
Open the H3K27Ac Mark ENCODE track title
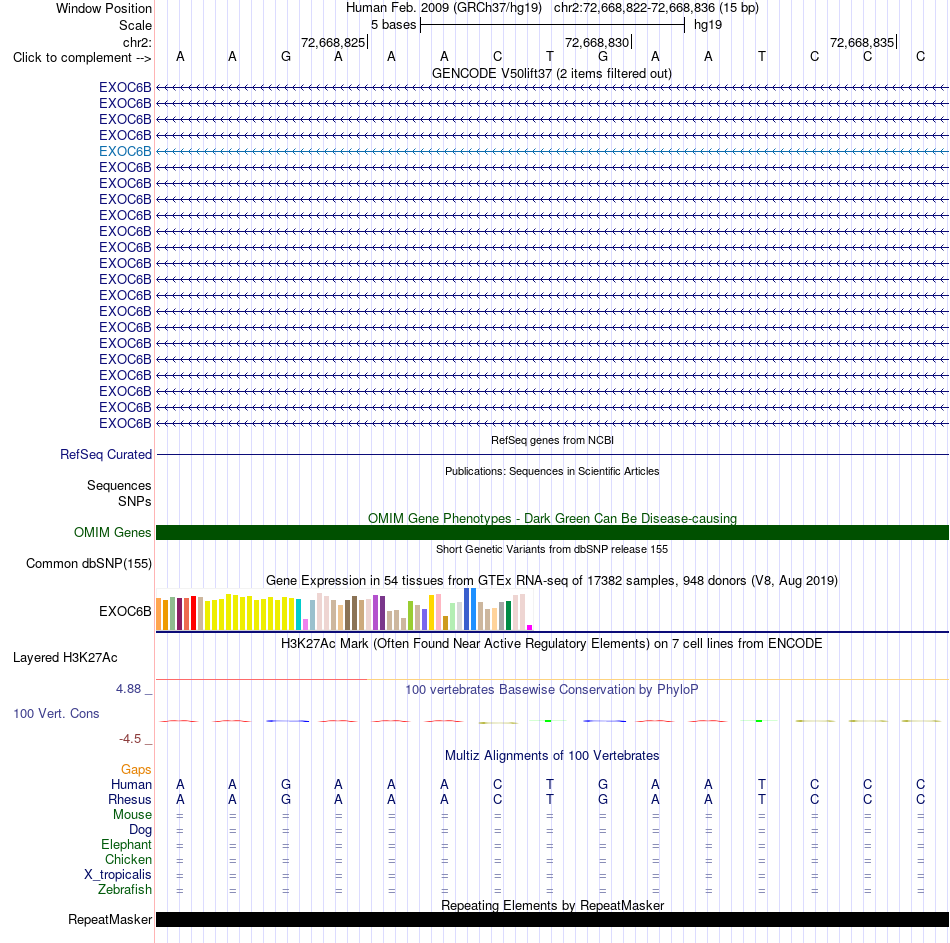[552, 644]
